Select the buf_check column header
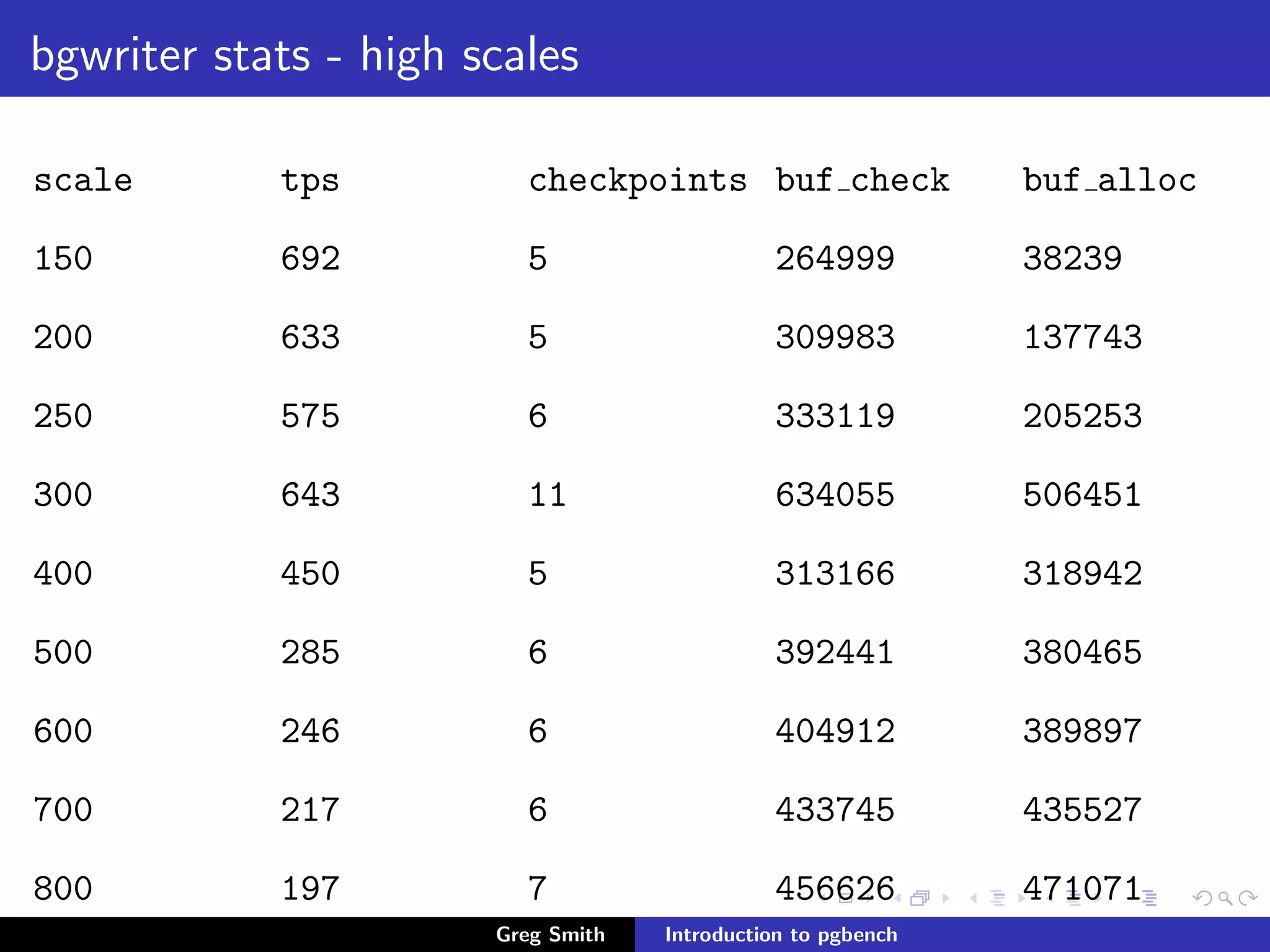 [863, 180]
